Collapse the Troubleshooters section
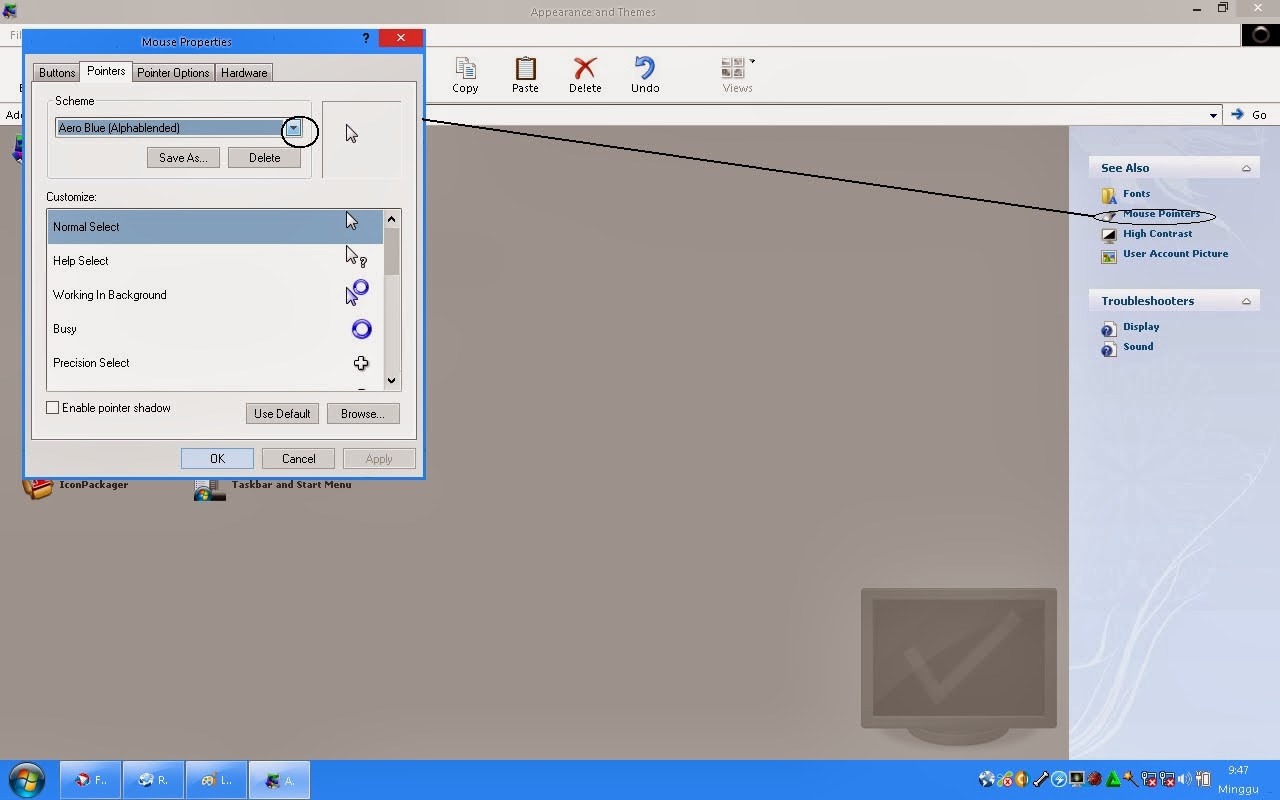This screenshot has width=1280, height=800. (x=1246, y=300)
